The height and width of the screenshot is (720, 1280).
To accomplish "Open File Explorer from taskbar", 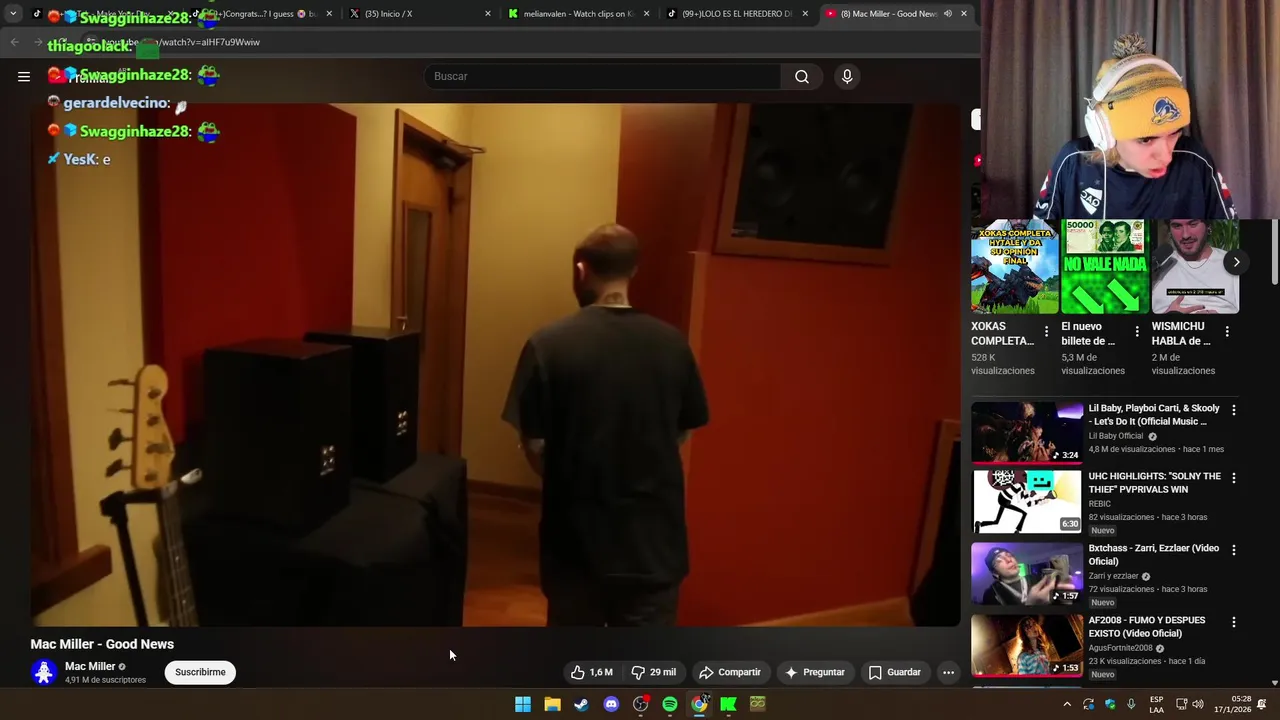I will [552, 704].
